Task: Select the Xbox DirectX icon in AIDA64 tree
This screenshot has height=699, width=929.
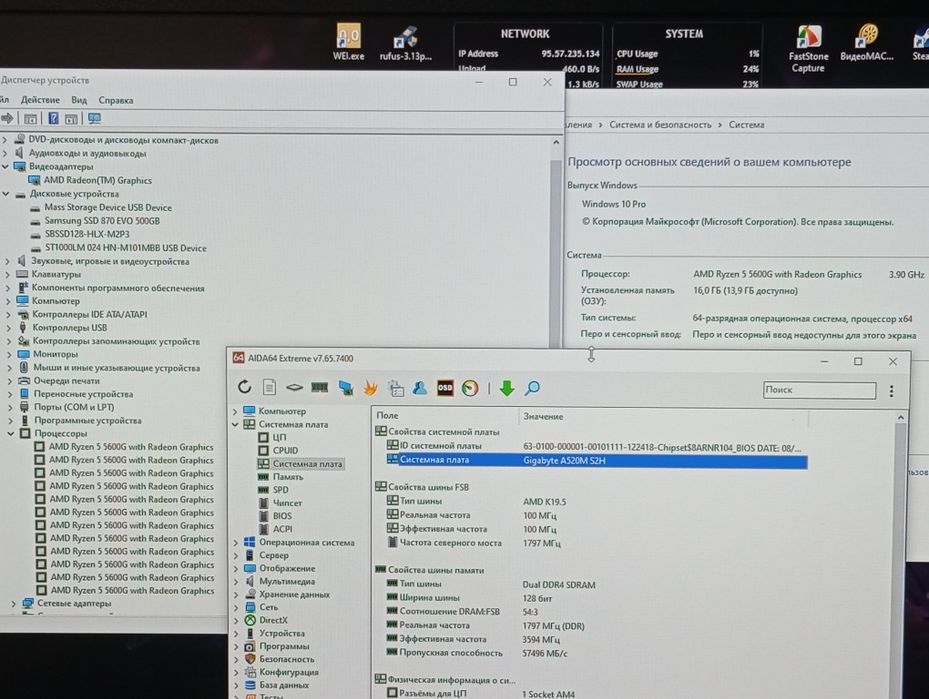Action: tap(251, 620)
